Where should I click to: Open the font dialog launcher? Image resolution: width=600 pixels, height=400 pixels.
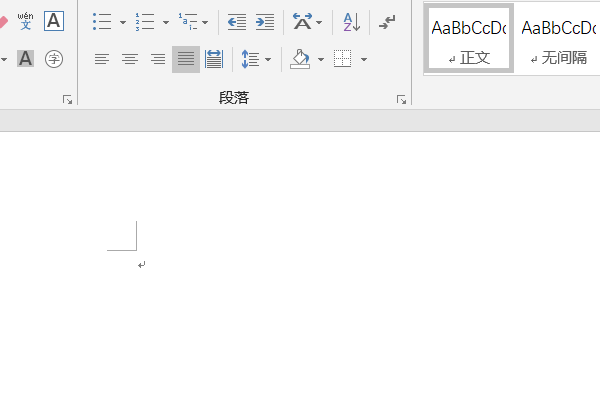click(x=67, y=100)
